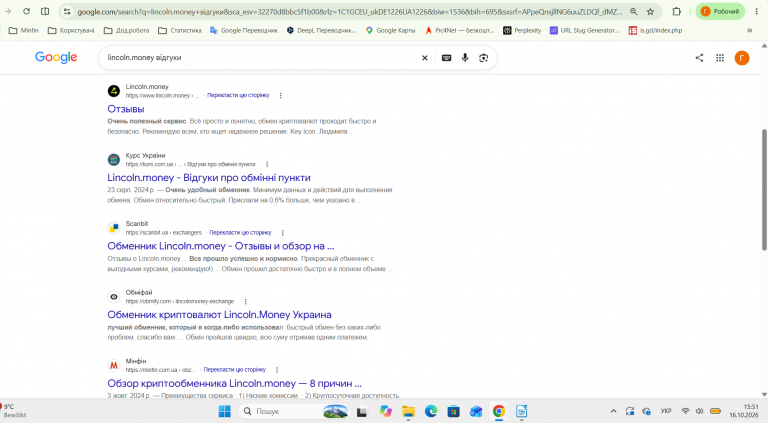Click the site info icon in address bar
The height and width of the screenshot is (423, 768).
click(67, 11)
